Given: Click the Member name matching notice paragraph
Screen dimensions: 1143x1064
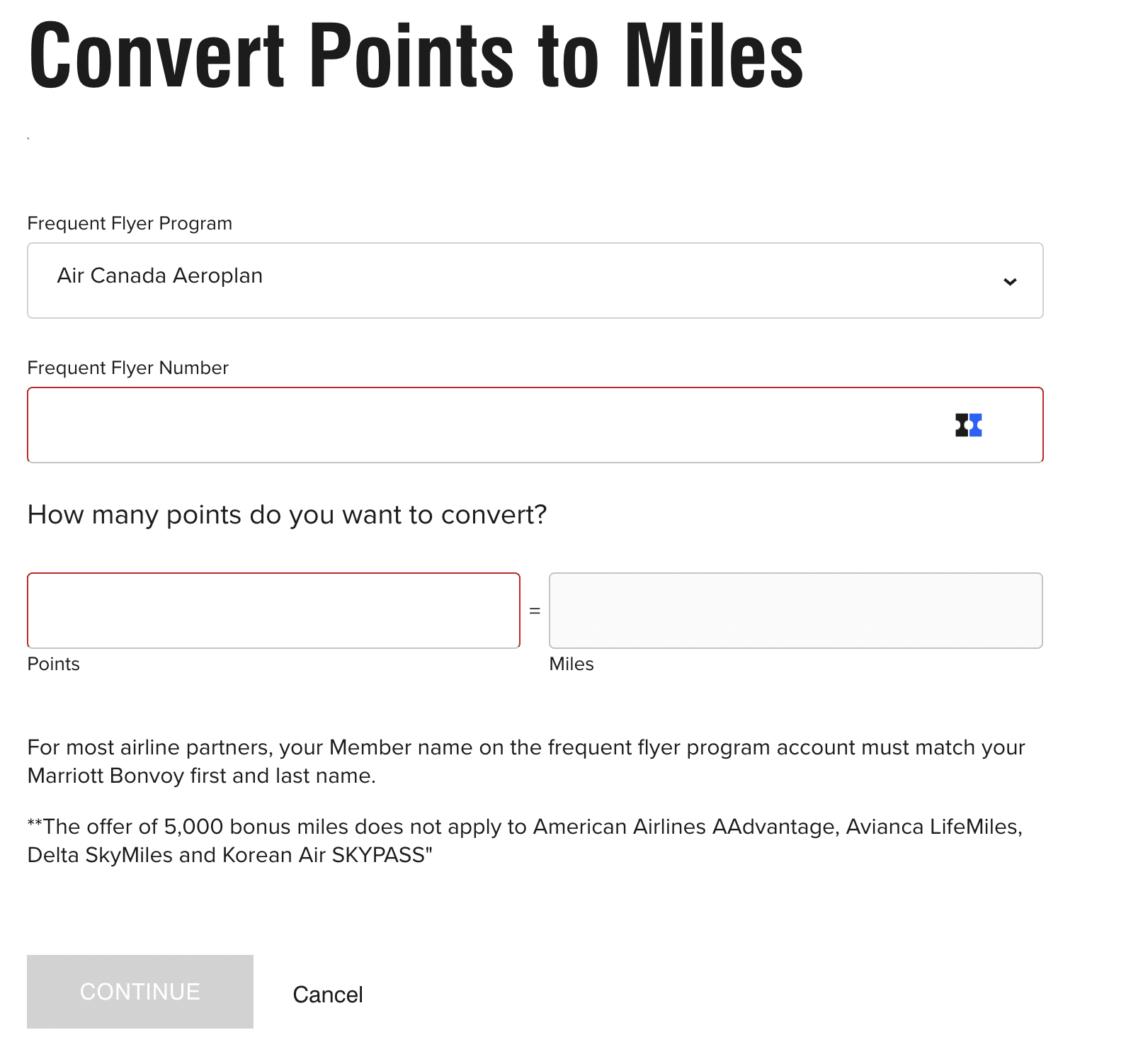Looking at the screenshot, I should point(525,748).
